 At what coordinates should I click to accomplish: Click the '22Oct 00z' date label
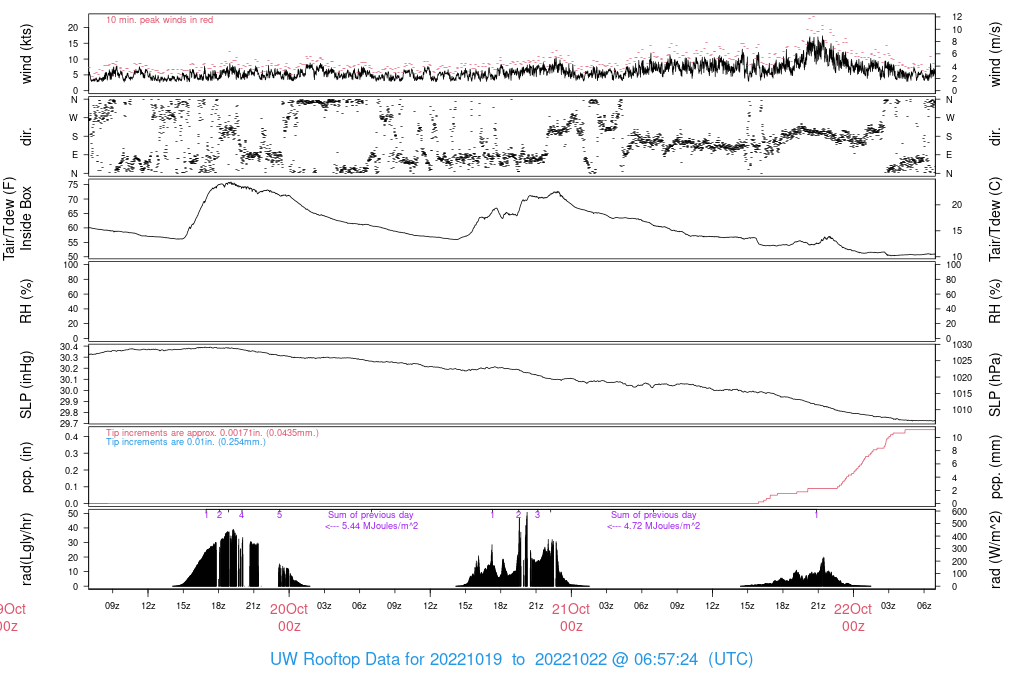(853, 618)
